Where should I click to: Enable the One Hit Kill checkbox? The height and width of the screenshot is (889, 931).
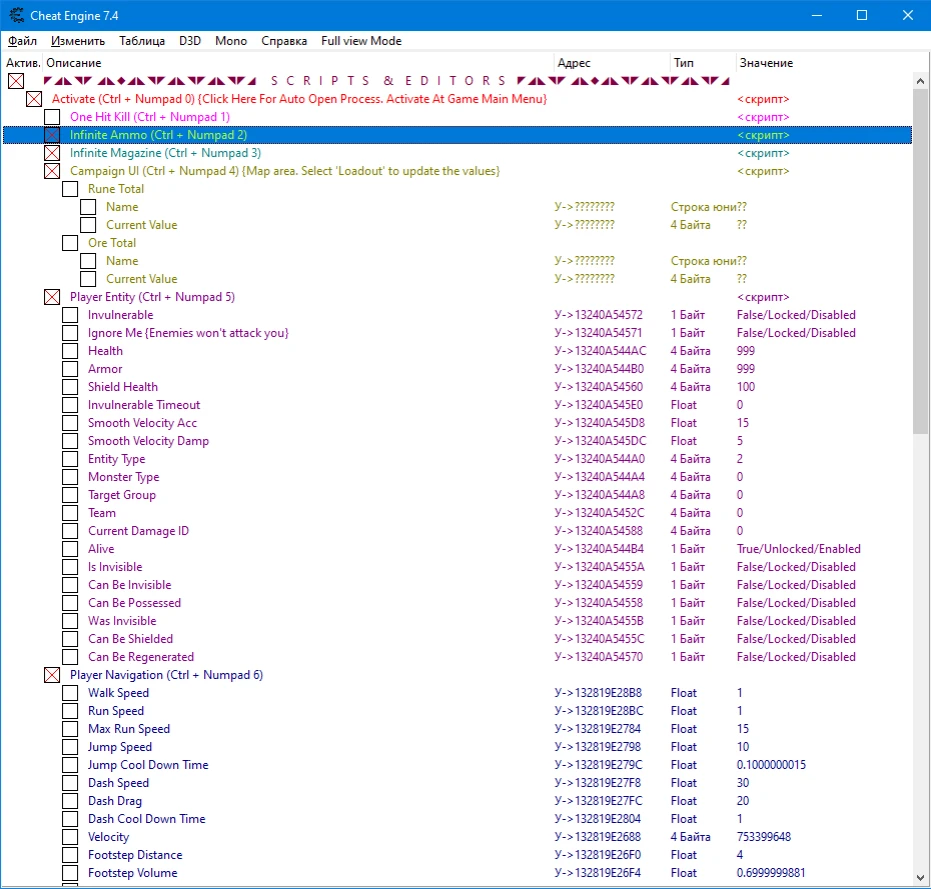coord(52,117)
